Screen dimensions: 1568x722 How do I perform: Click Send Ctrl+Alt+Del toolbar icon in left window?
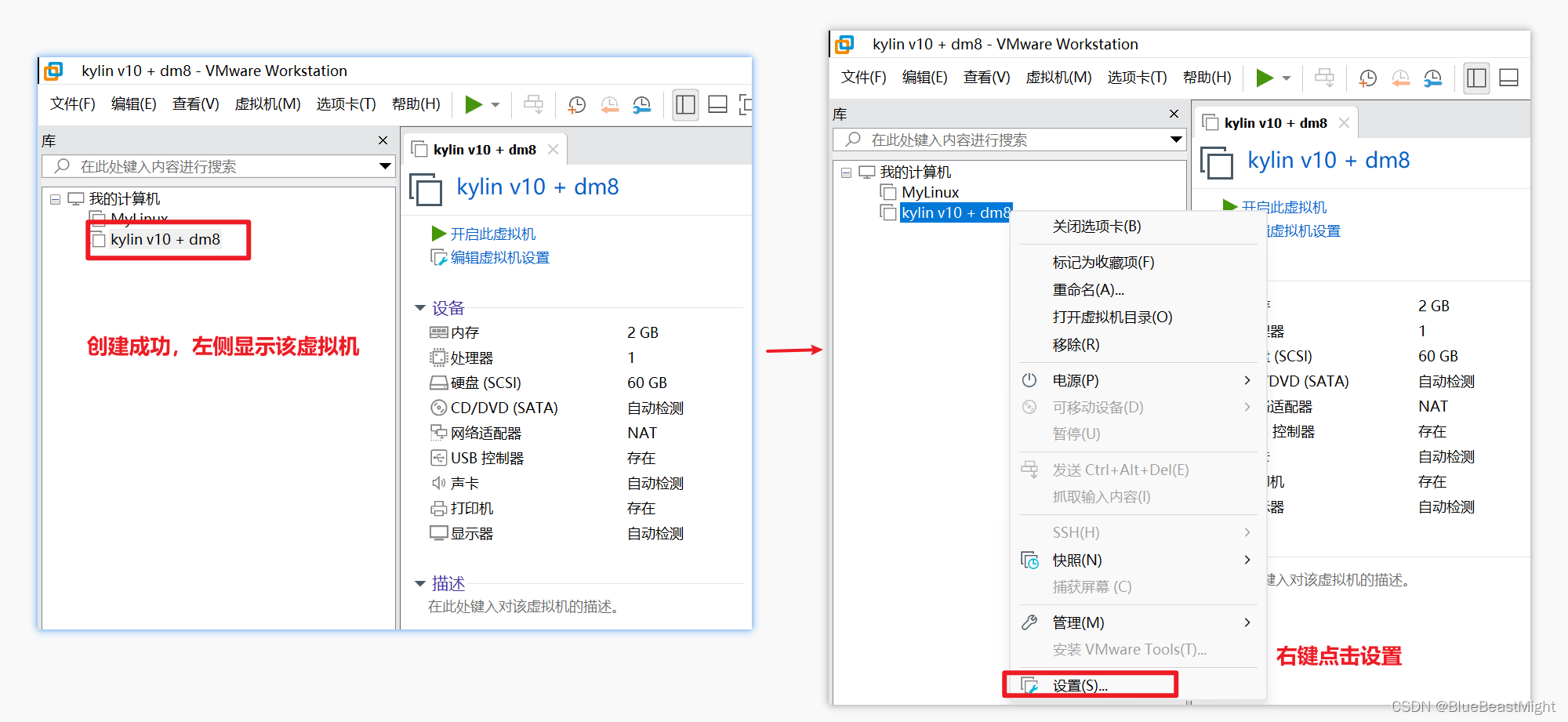533,104
